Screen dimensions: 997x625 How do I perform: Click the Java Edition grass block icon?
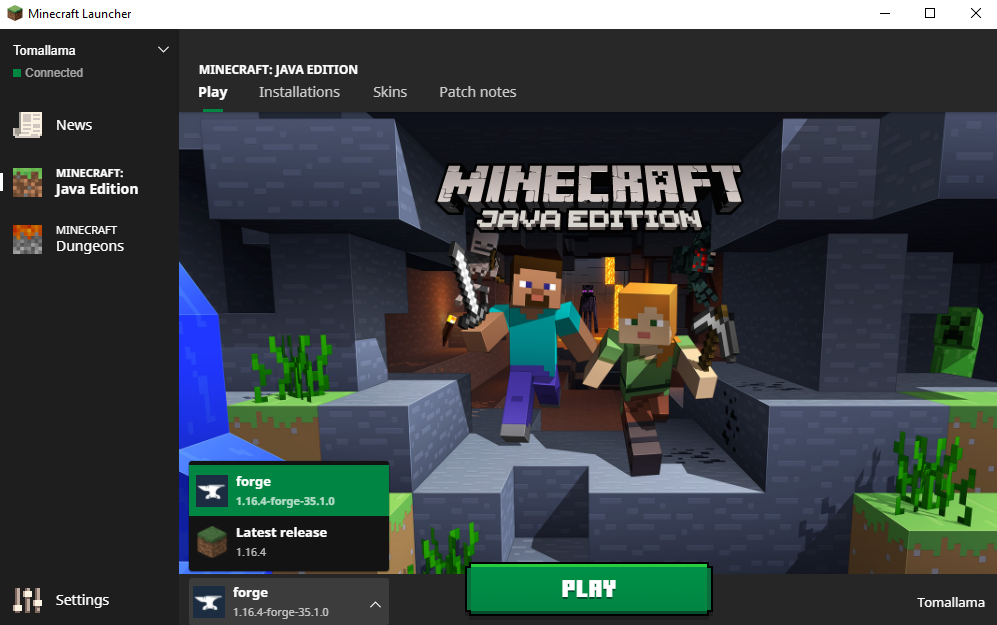[x=27, y=182]
